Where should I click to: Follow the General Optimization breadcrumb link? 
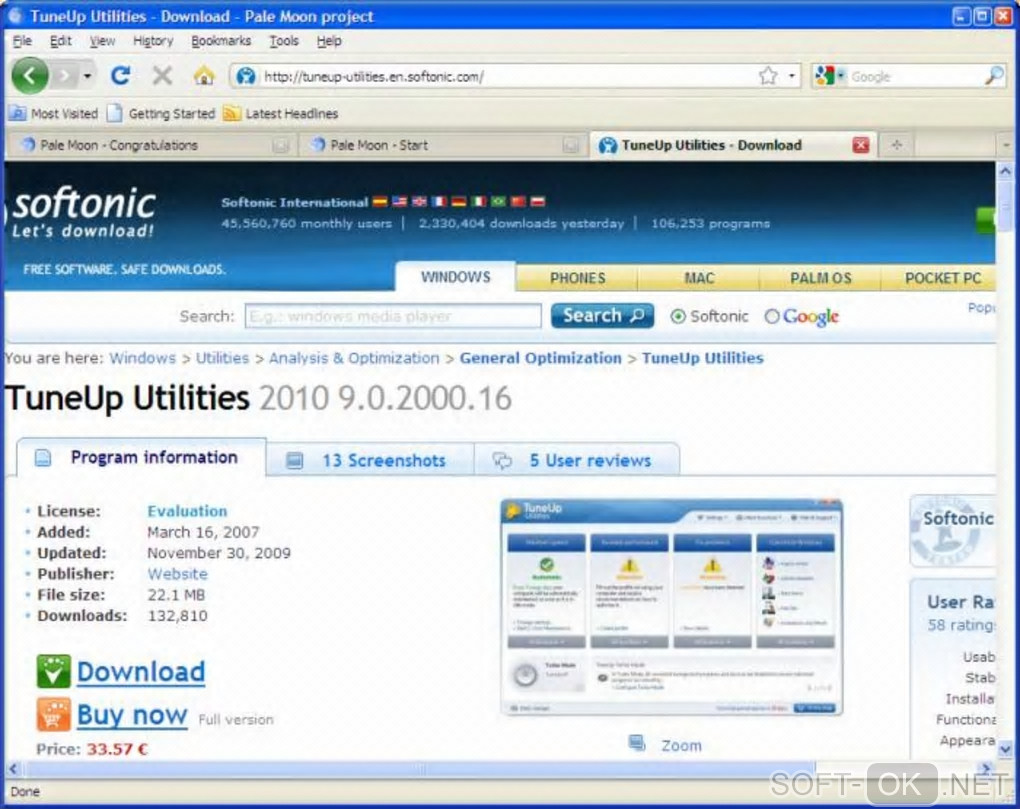click(541, 358)
